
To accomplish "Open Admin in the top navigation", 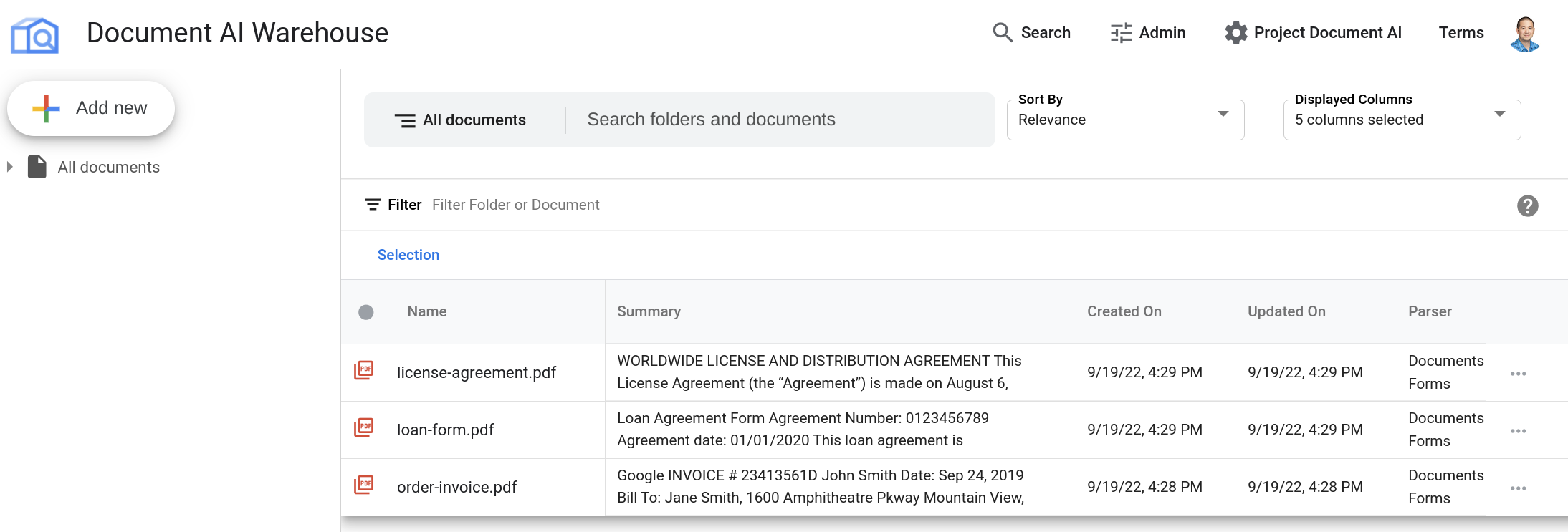I will point(1148,33).
